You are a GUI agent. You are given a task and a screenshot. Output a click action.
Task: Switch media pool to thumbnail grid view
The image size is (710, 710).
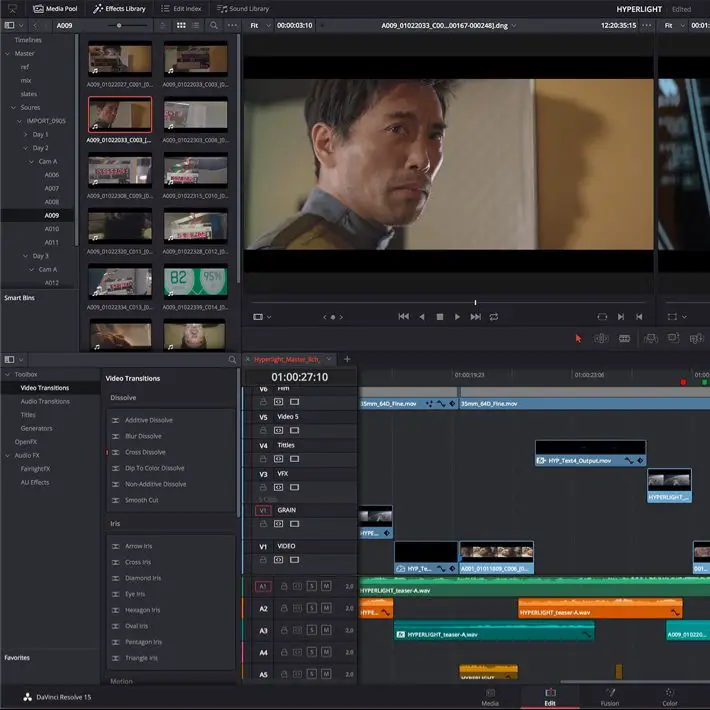tap(181, 25)
